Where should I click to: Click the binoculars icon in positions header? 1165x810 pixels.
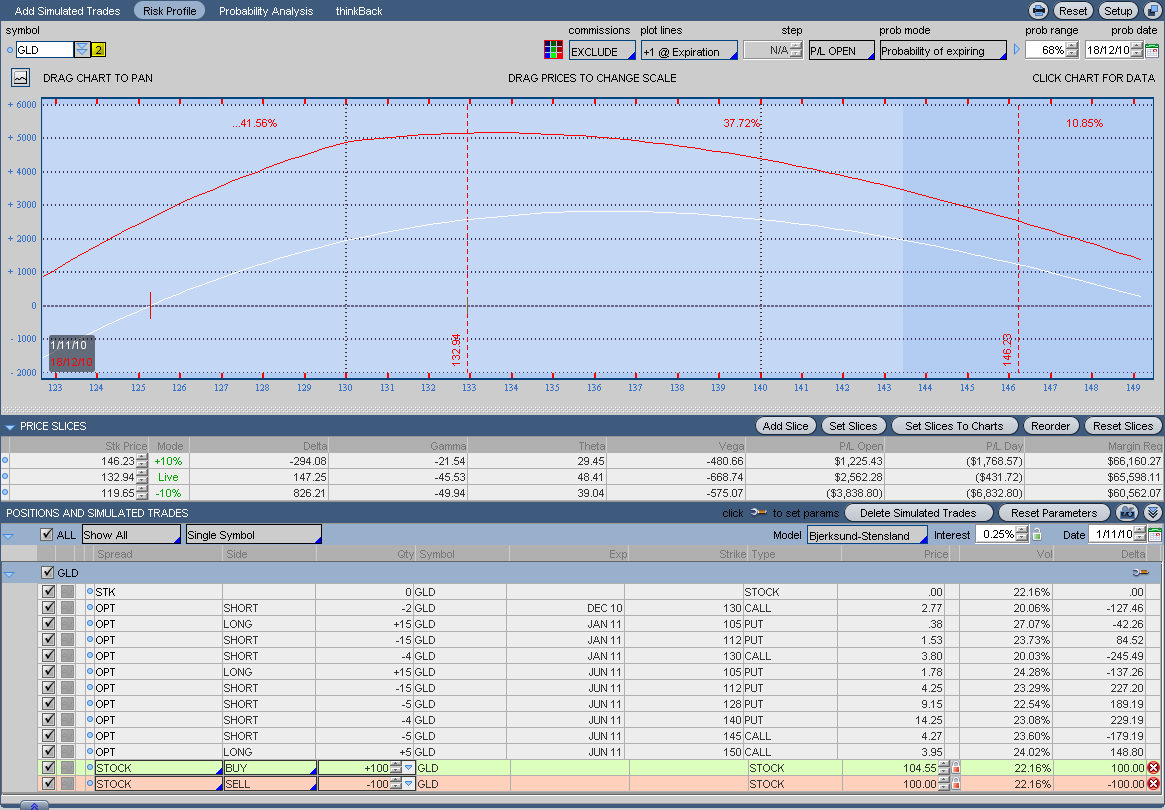[x=1127, y=512]
